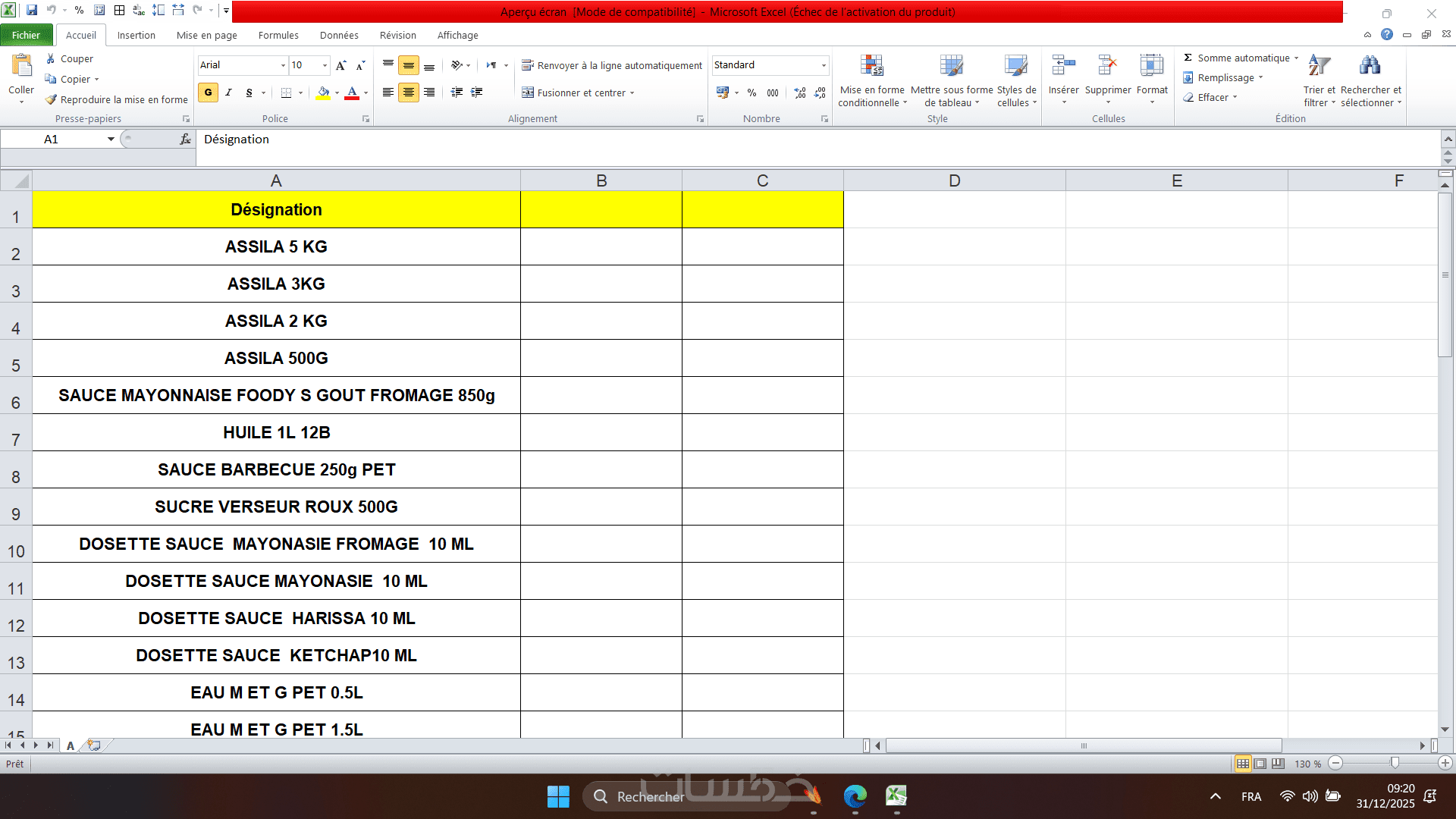Switch to the Mise en page tab

(x=206, y=36)
